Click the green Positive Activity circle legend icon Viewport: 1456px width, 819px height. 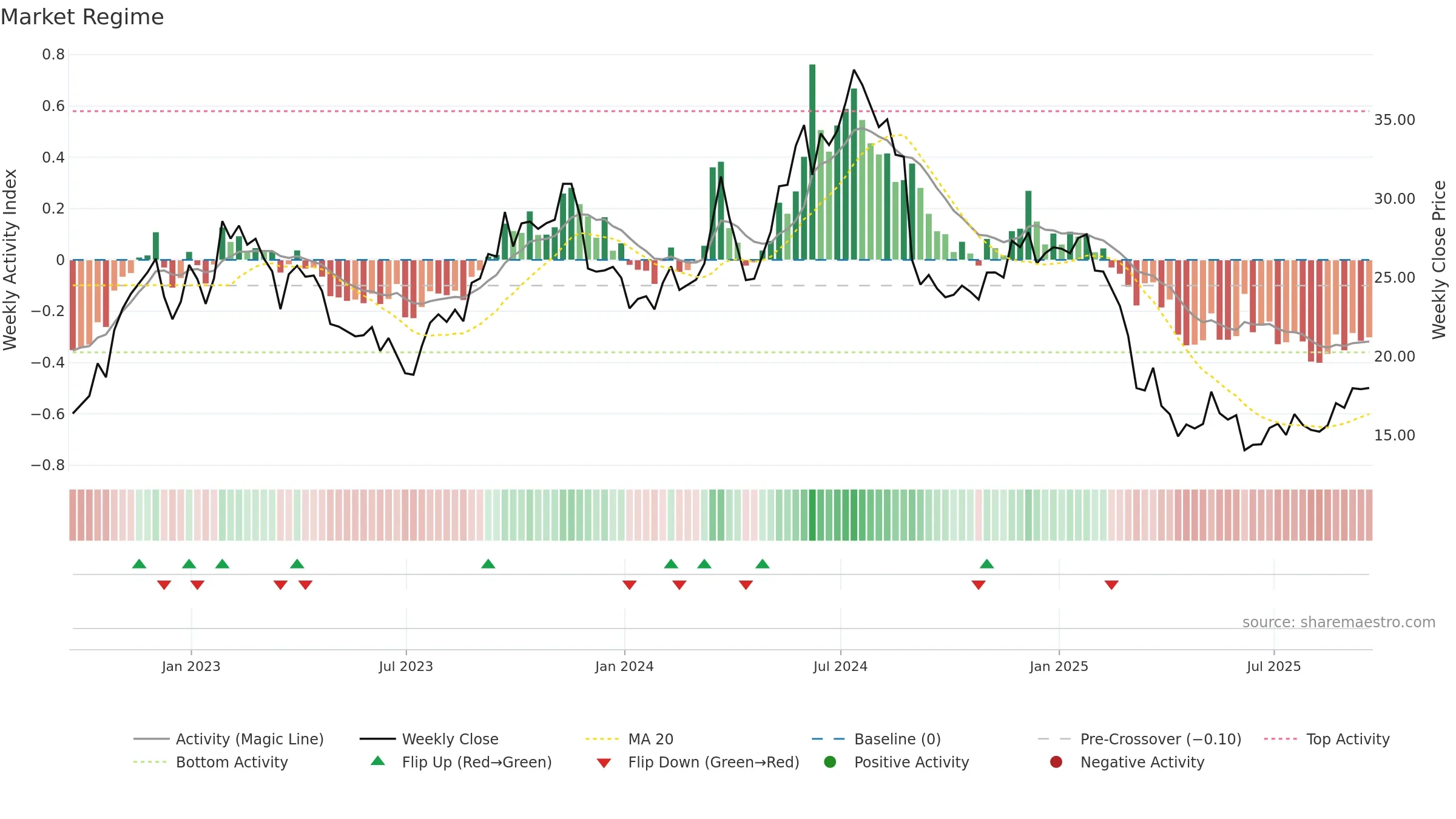830,762
